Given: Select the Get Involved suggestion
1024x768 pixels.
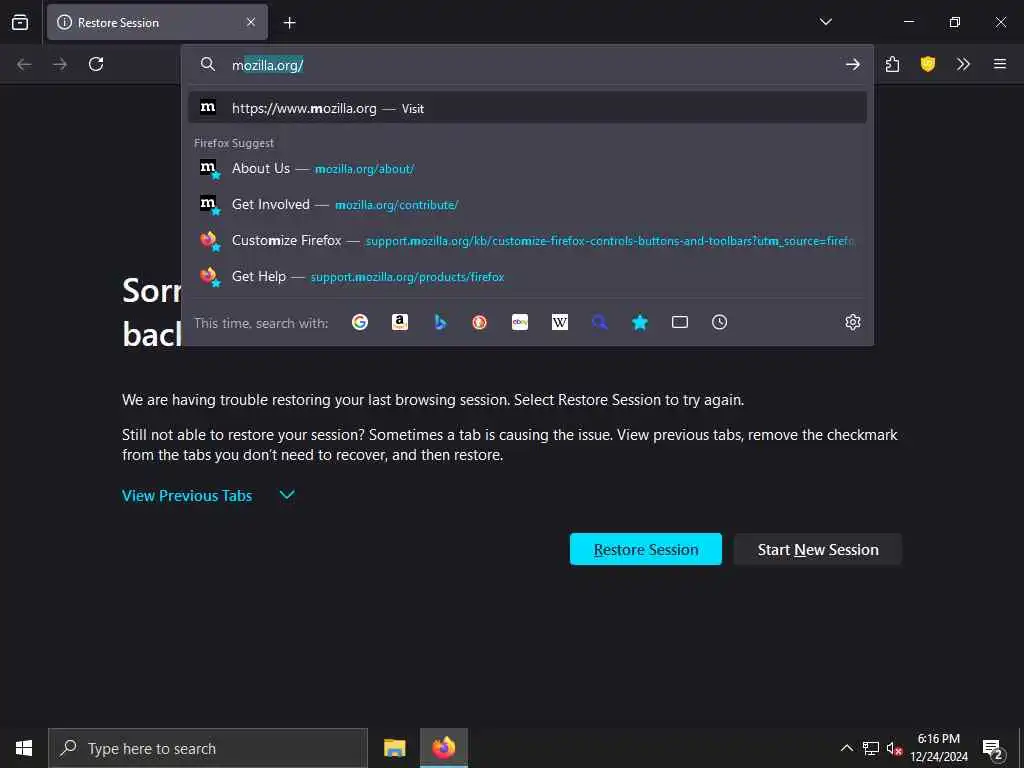Looking at the screenshot, I should (x=528, y=204).
